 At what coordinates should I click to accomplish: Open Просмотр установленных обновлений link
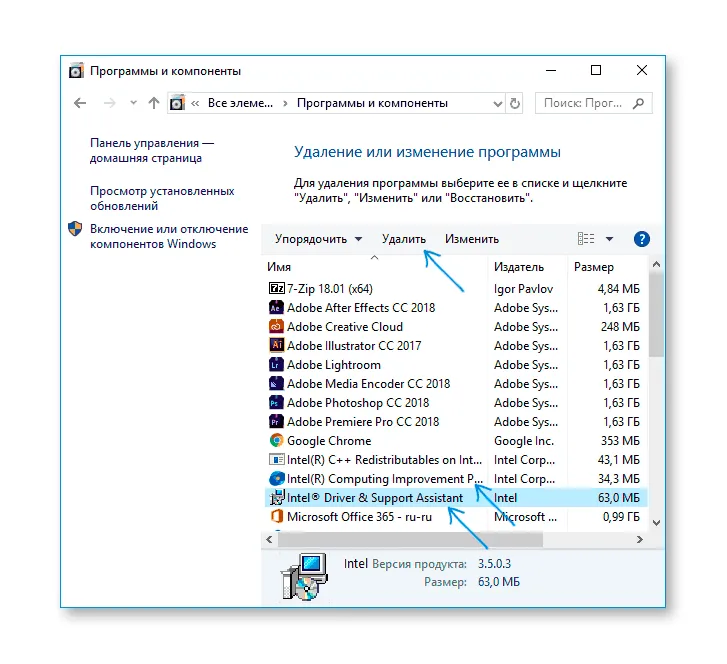[x=162, y=198]
